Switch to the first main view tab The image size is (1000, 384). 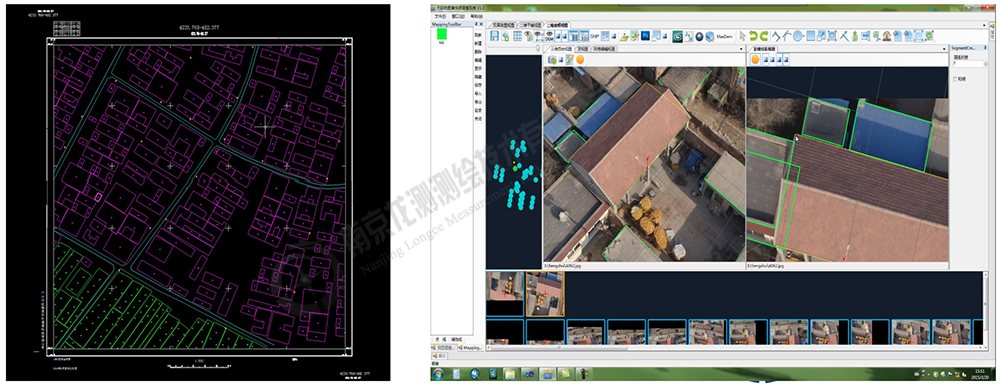coord(504,26)
